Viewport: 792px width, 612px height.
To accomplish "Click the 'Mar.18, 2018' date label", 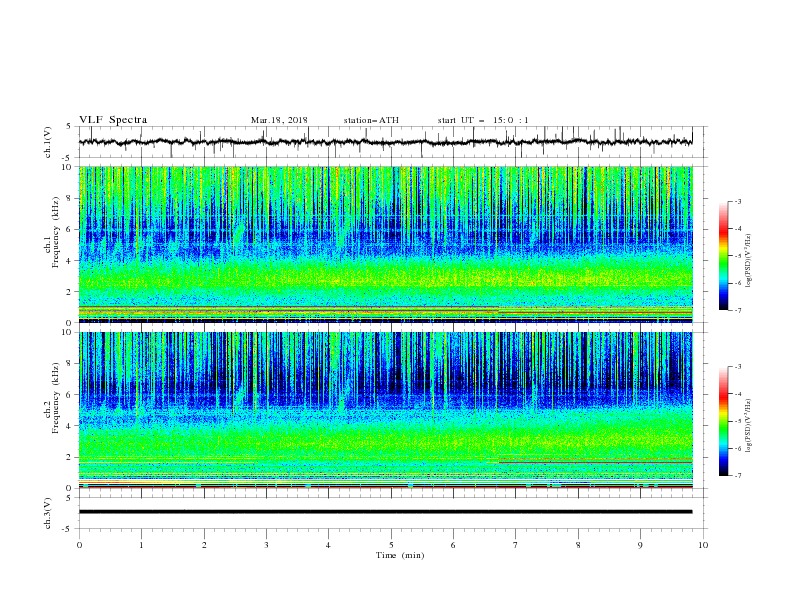I will (279, 120).
